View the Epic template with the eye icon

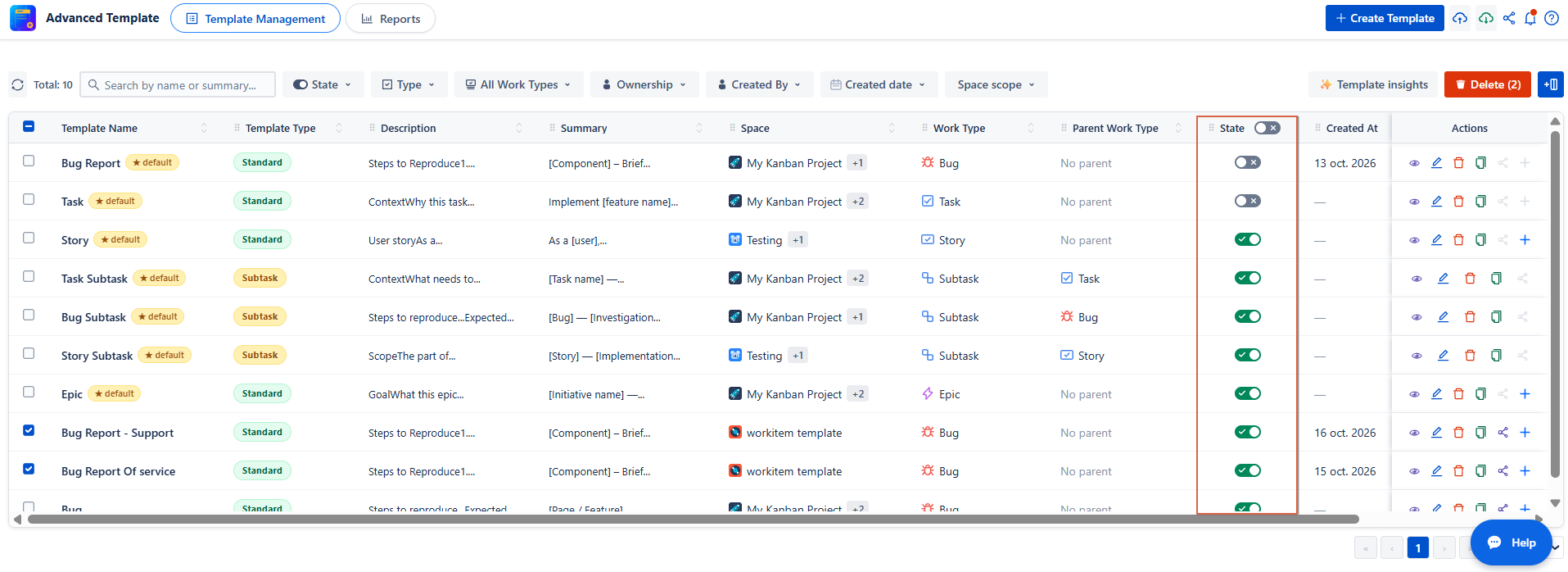[1414, 394]
